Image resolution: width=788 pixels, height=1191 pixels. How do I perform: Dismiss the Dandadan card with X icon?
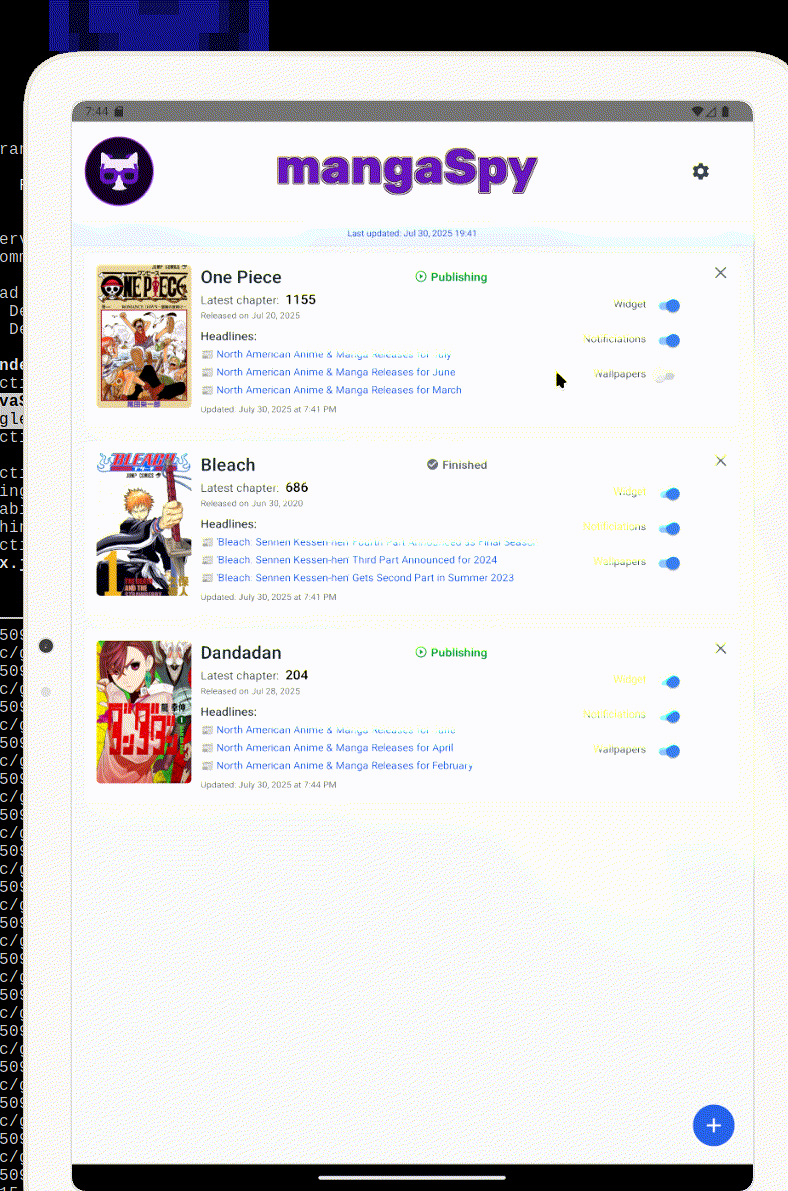point(720,649)
